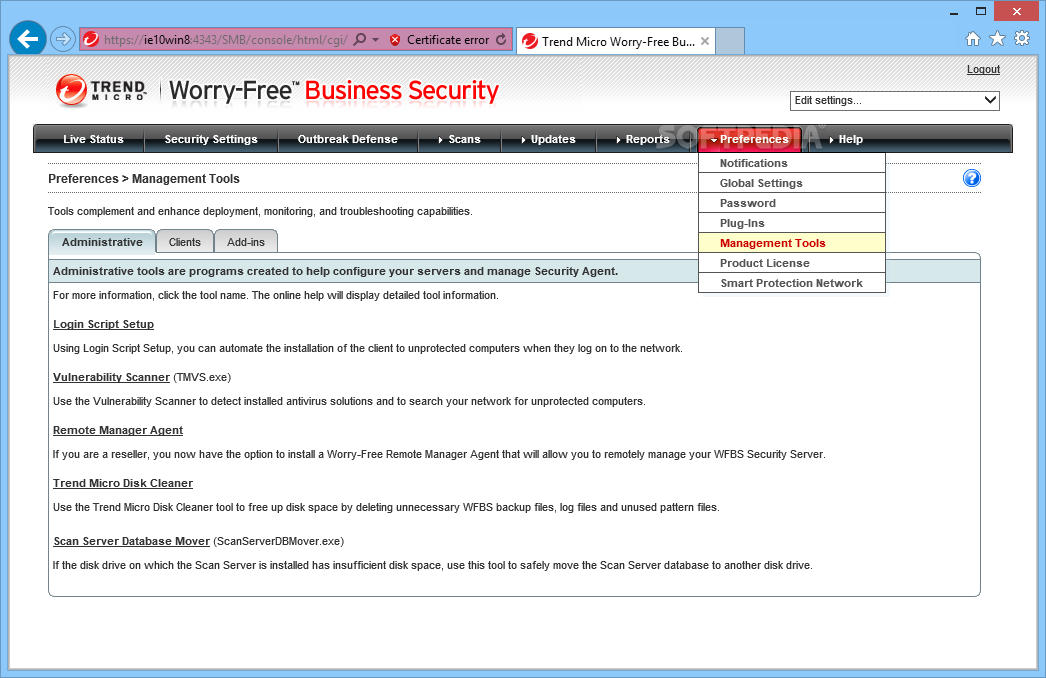Image resolution: width=1046 pixels, height=678 pixels.
Task: Expand the Updates menu
Action: (x=548, y=139)
